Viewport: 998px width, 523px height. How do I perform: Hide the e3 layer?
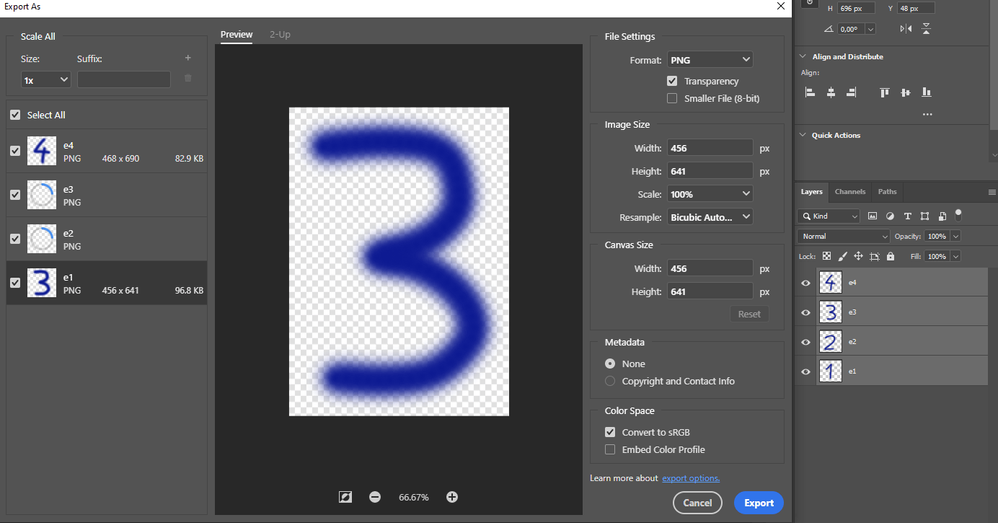pyautogui.click(x=806, y=312)
